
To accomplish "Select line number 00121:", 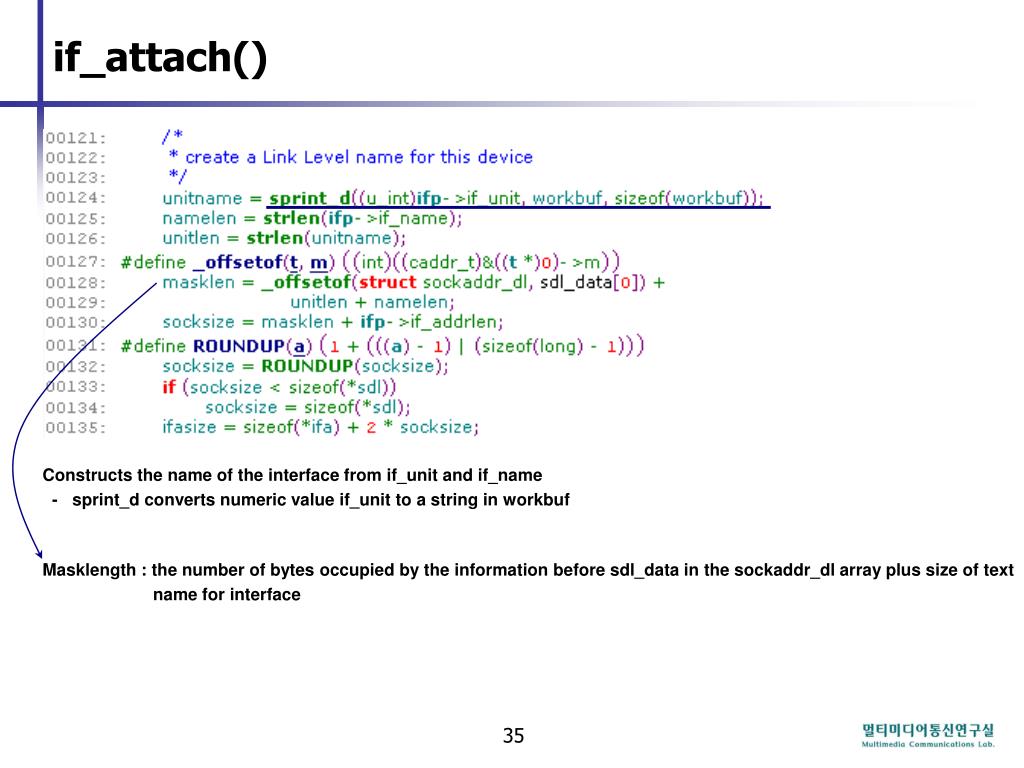I will click(x=76, y=138).
